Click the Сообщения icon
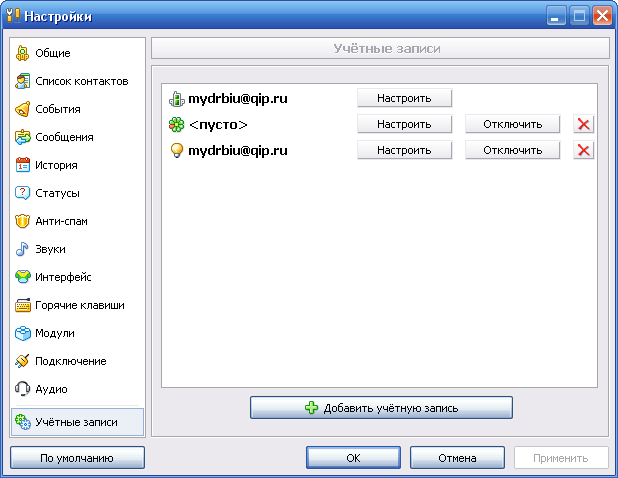Screen dimensions: 618x478 pyautogui.click(x=22, y=137)
